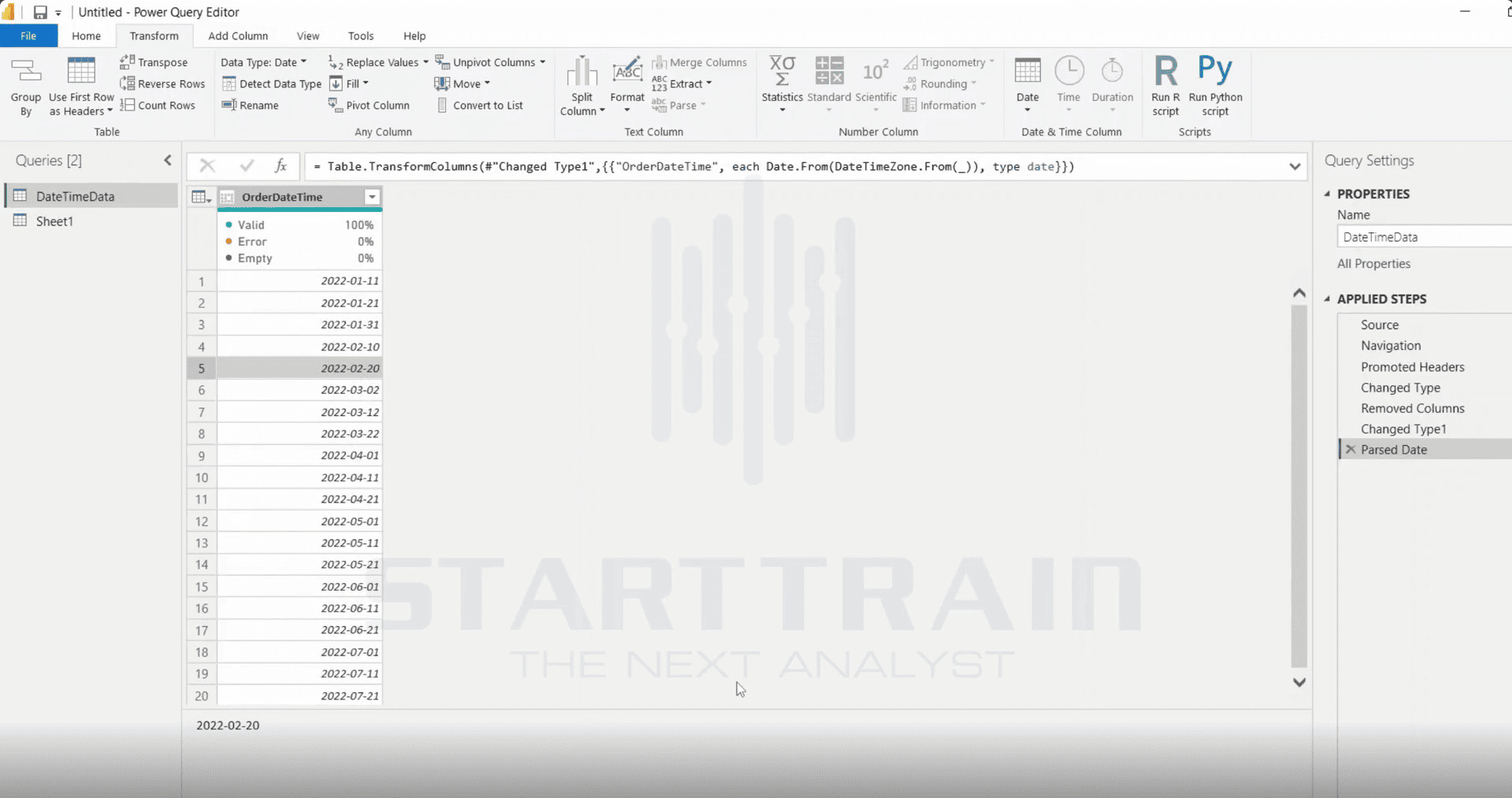The width and height of the screenshot is (1512, 798).
Task: Select the Changed Type1 applied step
Action: click(1402, 429)
